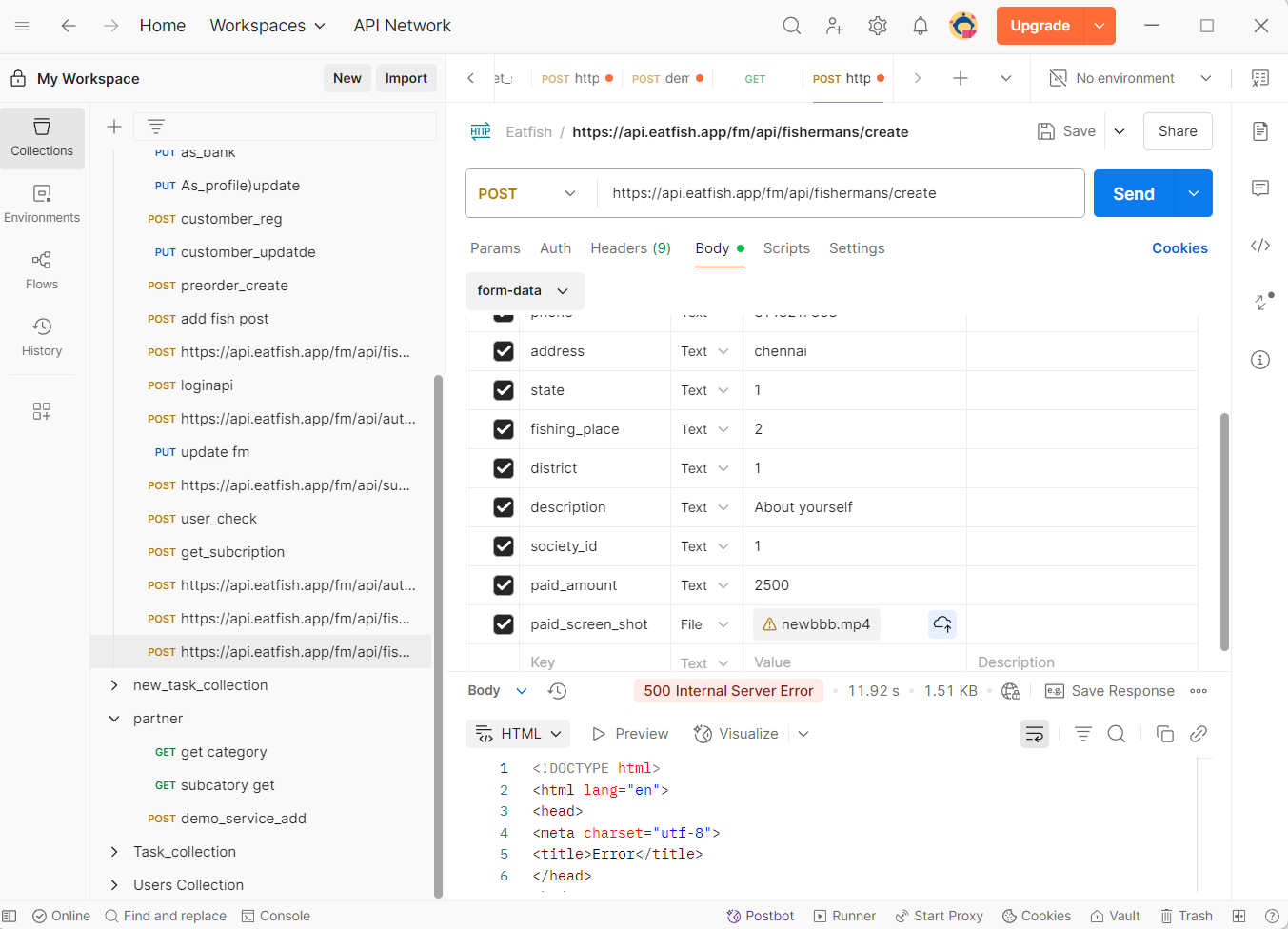Open the form-data body type dropdown
The image size is (1288, 929).
[523, 290]
